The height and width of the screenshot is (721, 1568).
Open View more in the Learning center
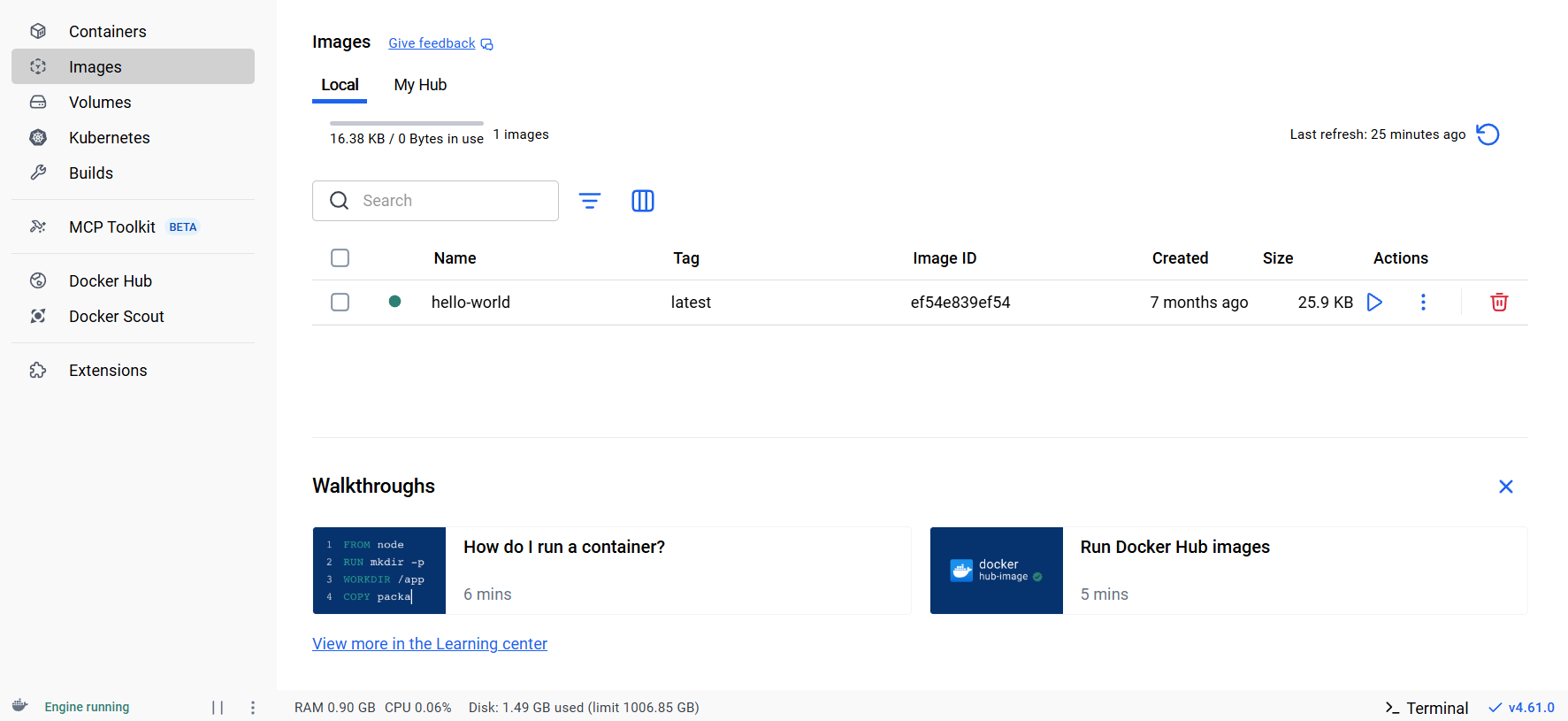pyautogui.click(x=430, y=644)
